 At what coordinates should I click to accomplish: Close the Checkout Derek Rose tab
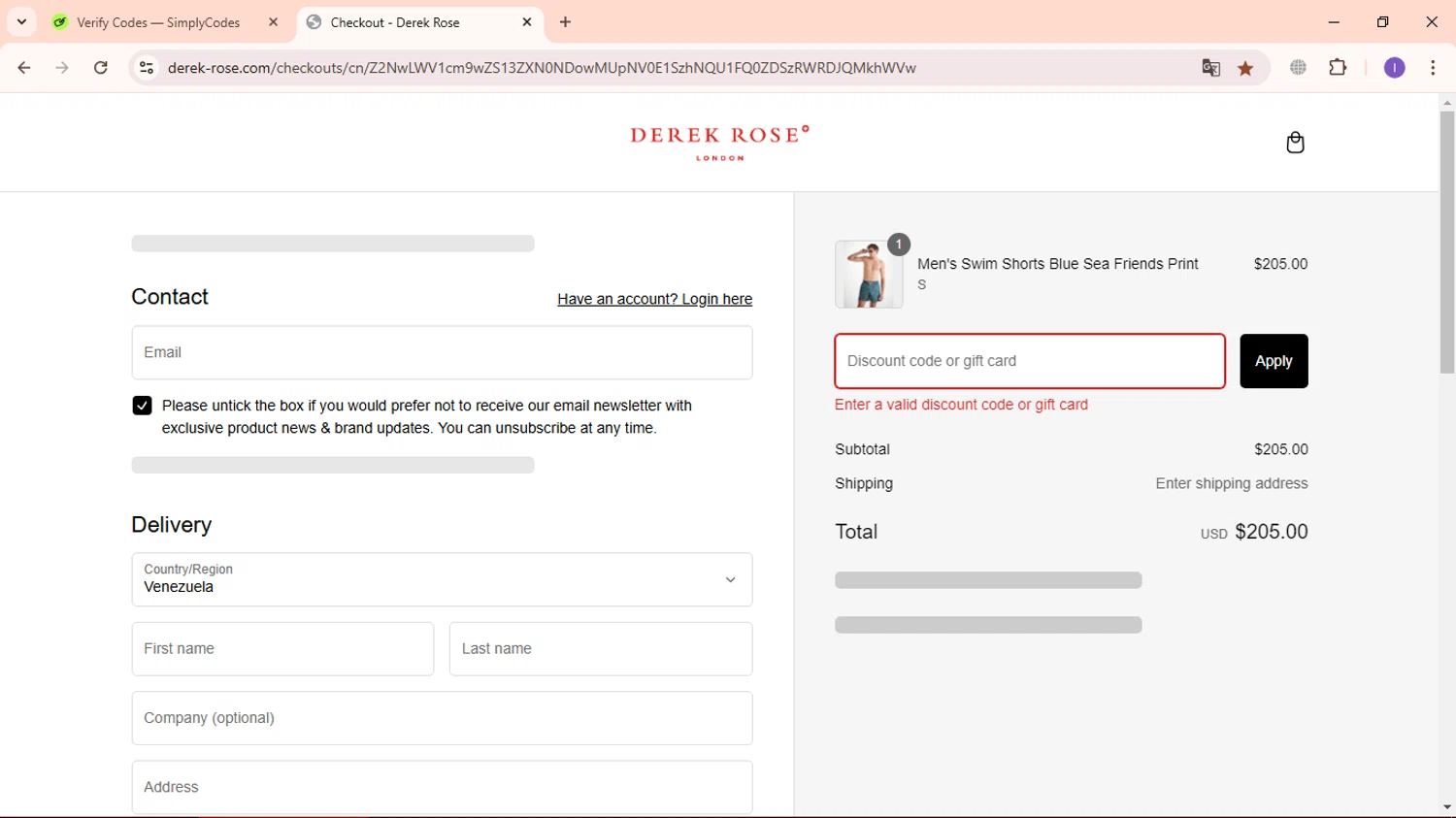527,22
